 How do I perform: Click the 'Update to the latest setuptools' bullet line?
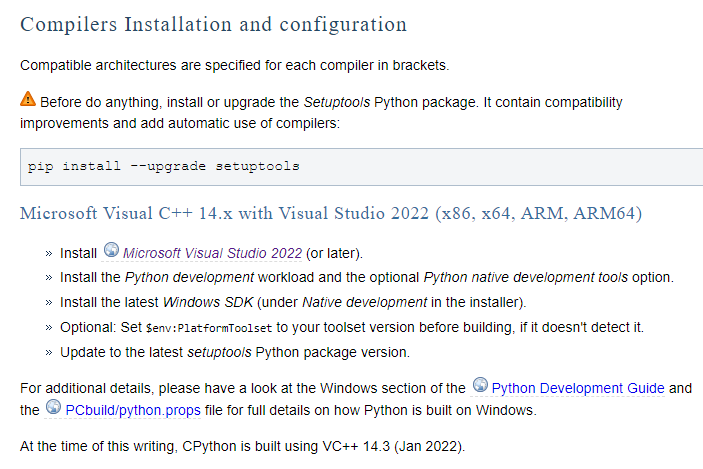(x=235, y=352)
